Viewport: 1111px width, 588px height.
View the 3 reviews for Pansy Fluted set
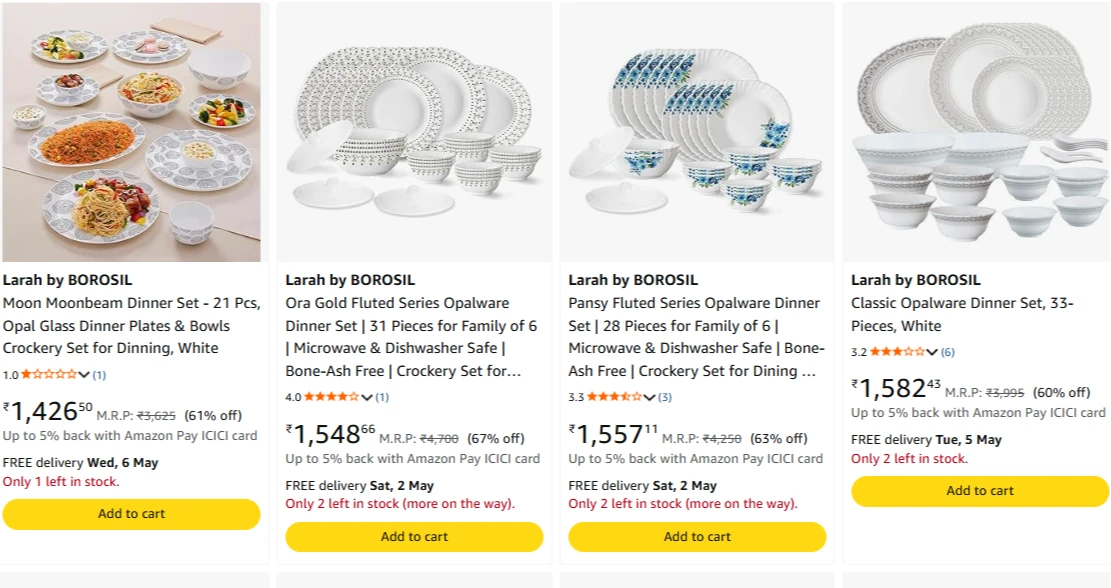coord(665,397)
